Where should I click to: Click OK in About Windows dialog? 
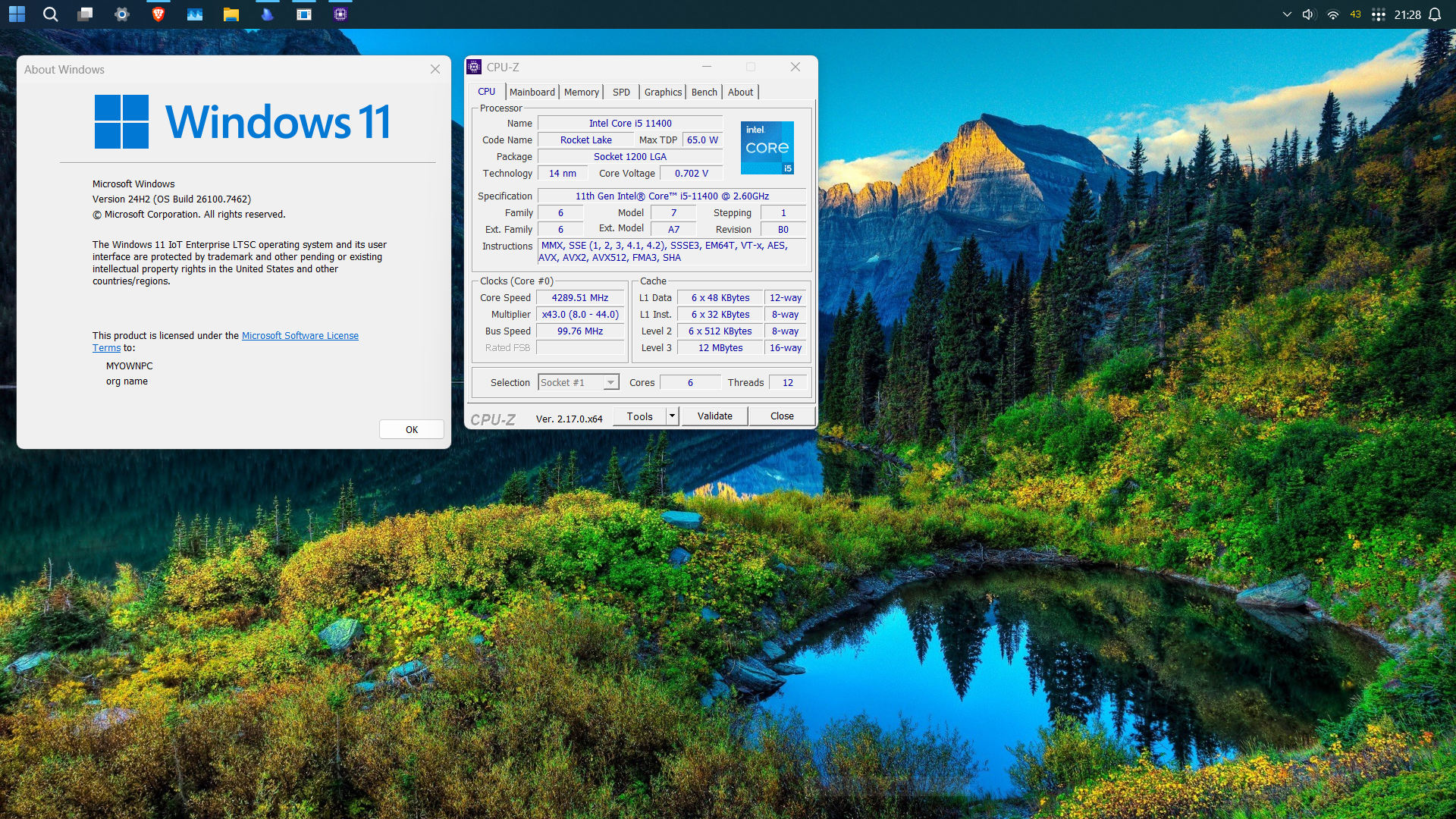pos(411,429)
